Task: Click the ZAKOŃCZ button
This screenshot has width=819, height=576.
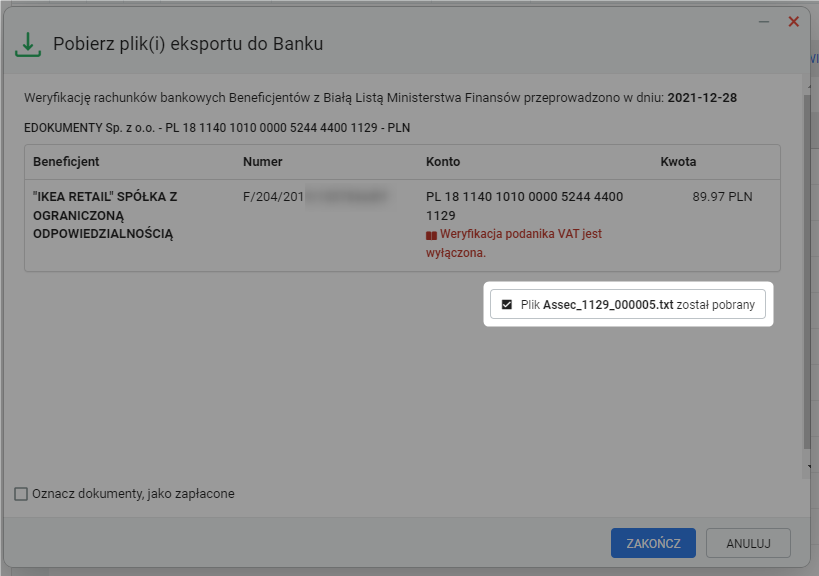Action: click(x=653, y=543)
